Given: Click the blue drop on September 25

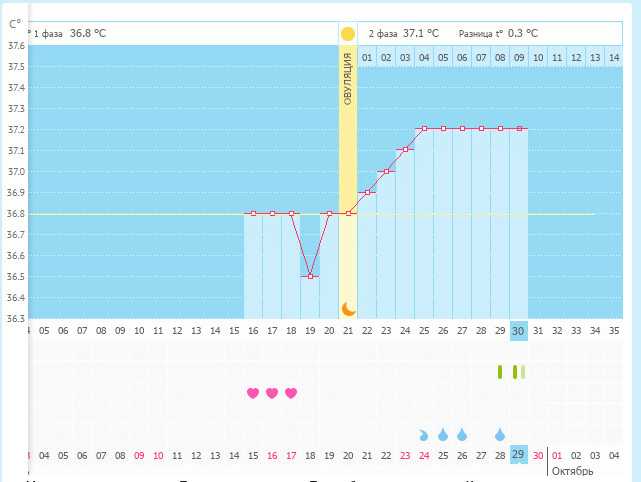Looking at the screenshot, I should point(443,434).
